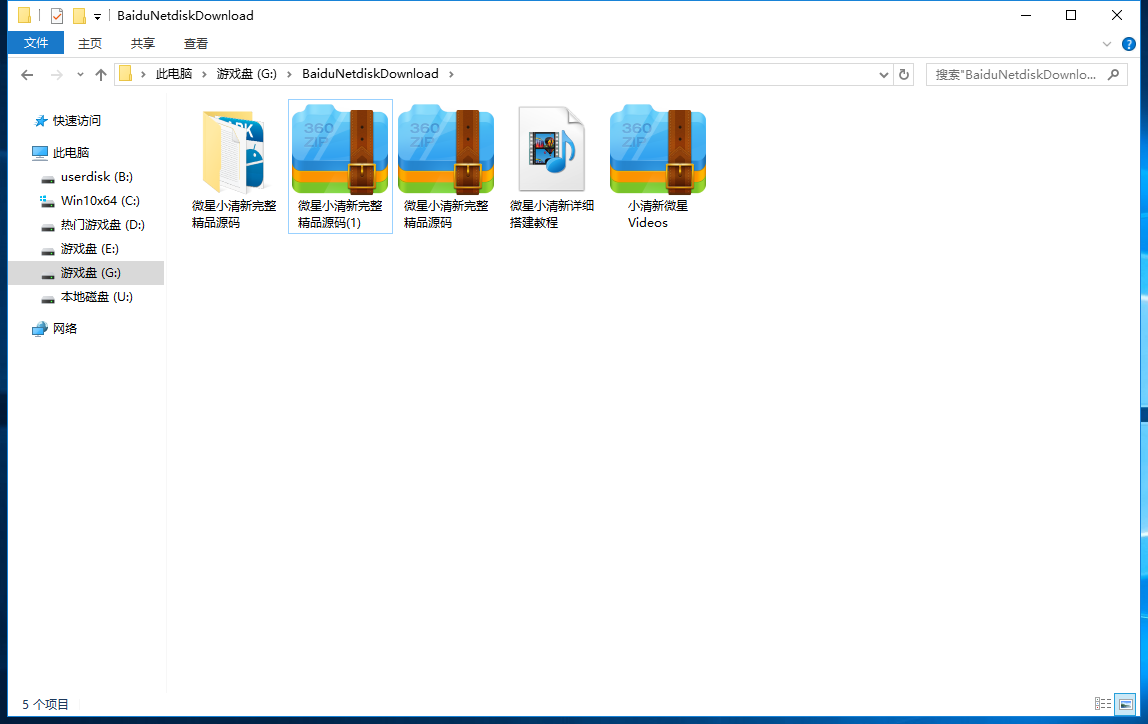Open the 文件 menu tab
Viewport: 1148px width, 724px height.
36,43
